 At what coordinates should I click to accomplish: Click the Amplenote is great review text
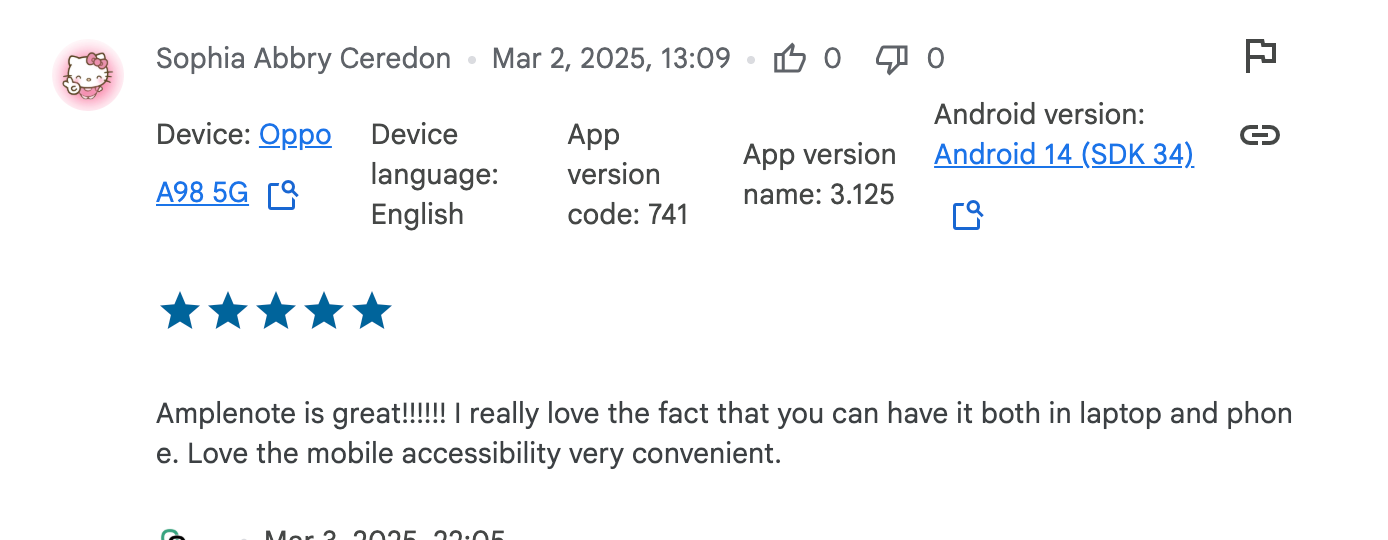[x=724, y=433]
